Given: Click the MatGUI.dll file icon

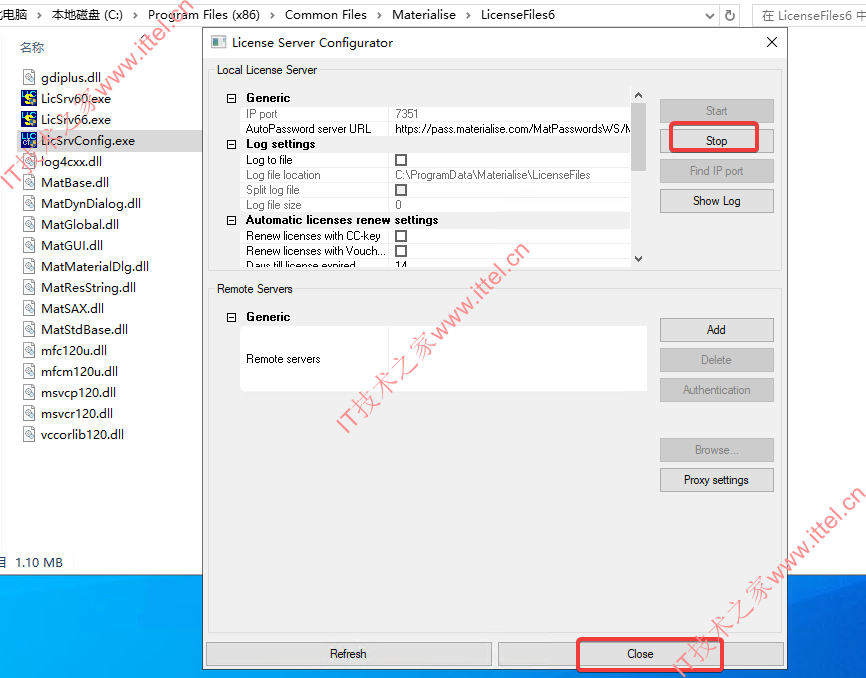Looking at the screenshot, I should [29, 245].
